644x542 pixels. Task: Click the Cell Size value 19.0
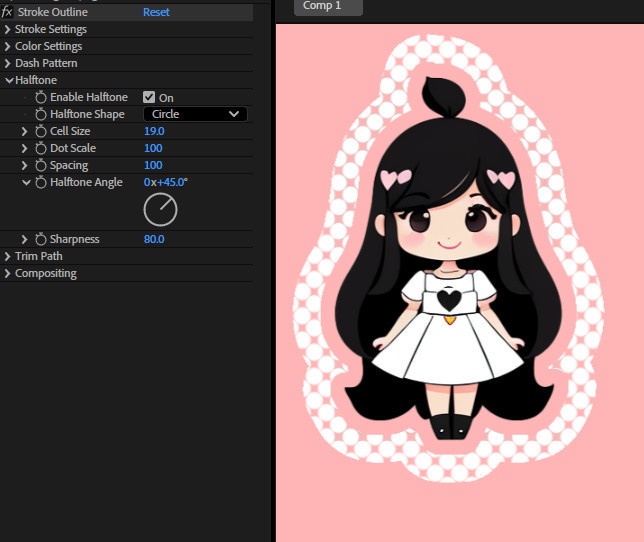(154, 131)
